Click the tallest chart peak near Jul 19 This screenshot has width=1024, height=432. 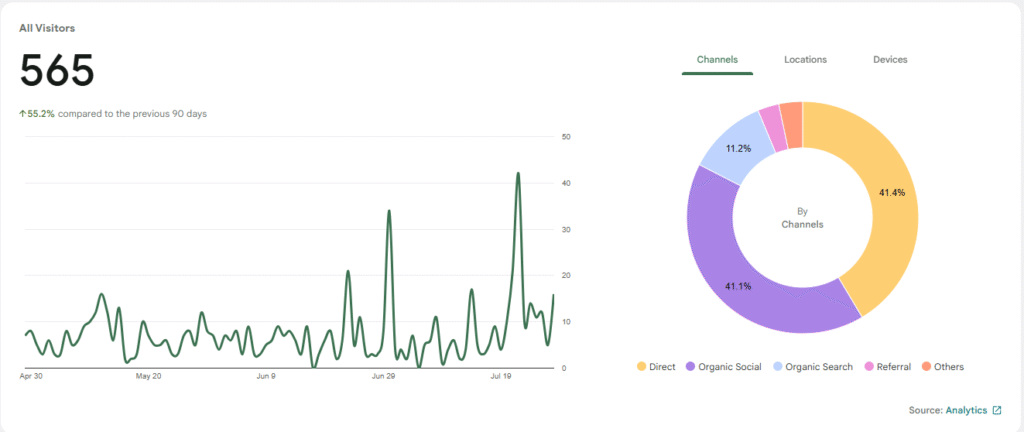point(518,175)
